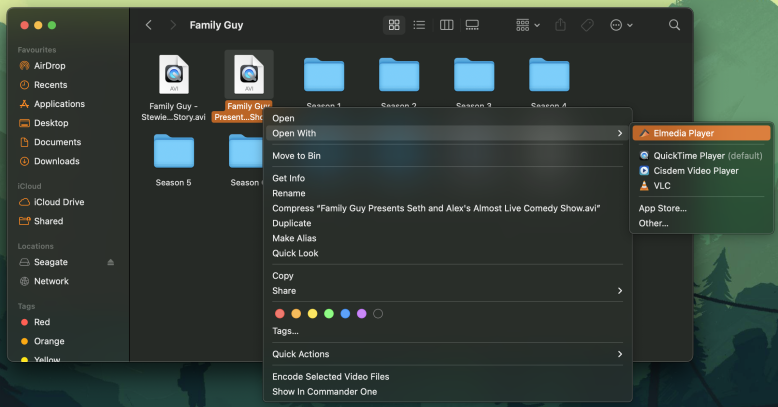Switch to icon grid view
The width and height of the screenshot is (778, 407).
pos(394,25)
